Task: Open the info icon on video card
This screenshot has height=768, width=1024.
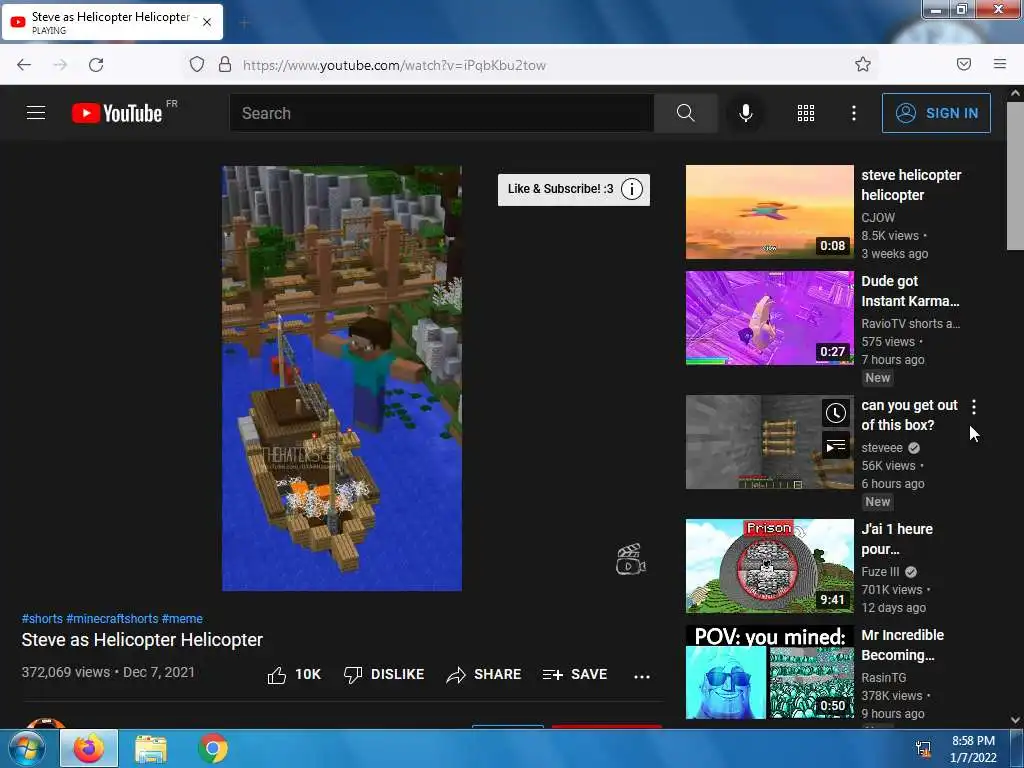Action: [632, 189]
